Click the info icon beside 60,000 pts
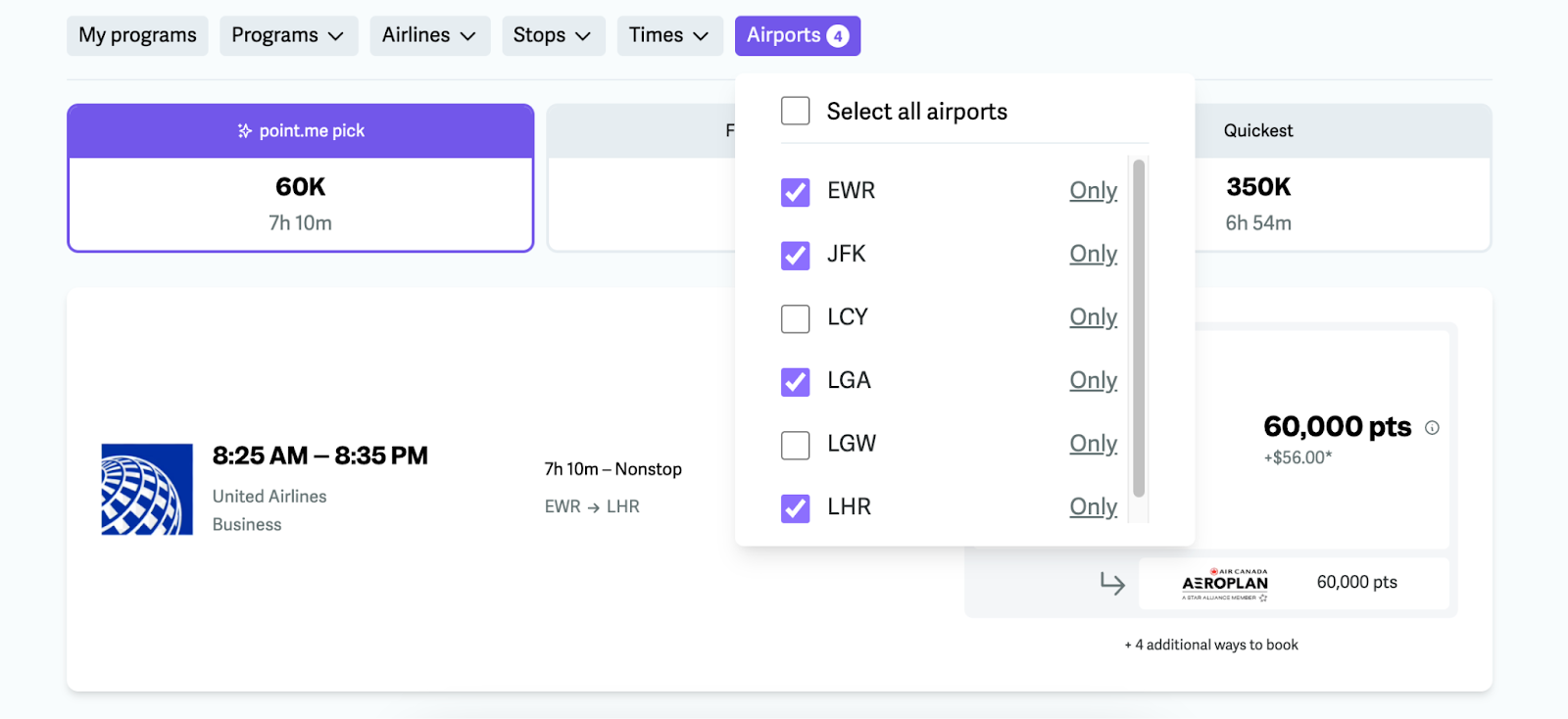 (x=1432, y=428)
